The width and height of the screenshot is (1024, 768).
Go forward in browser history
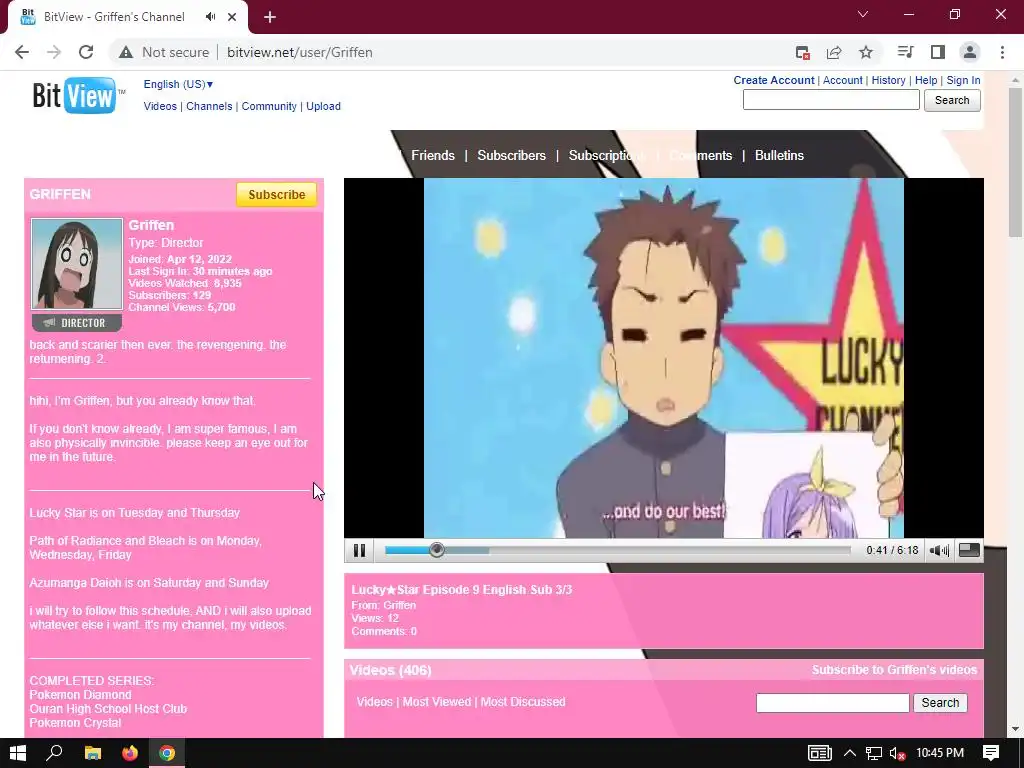[54, 52]
